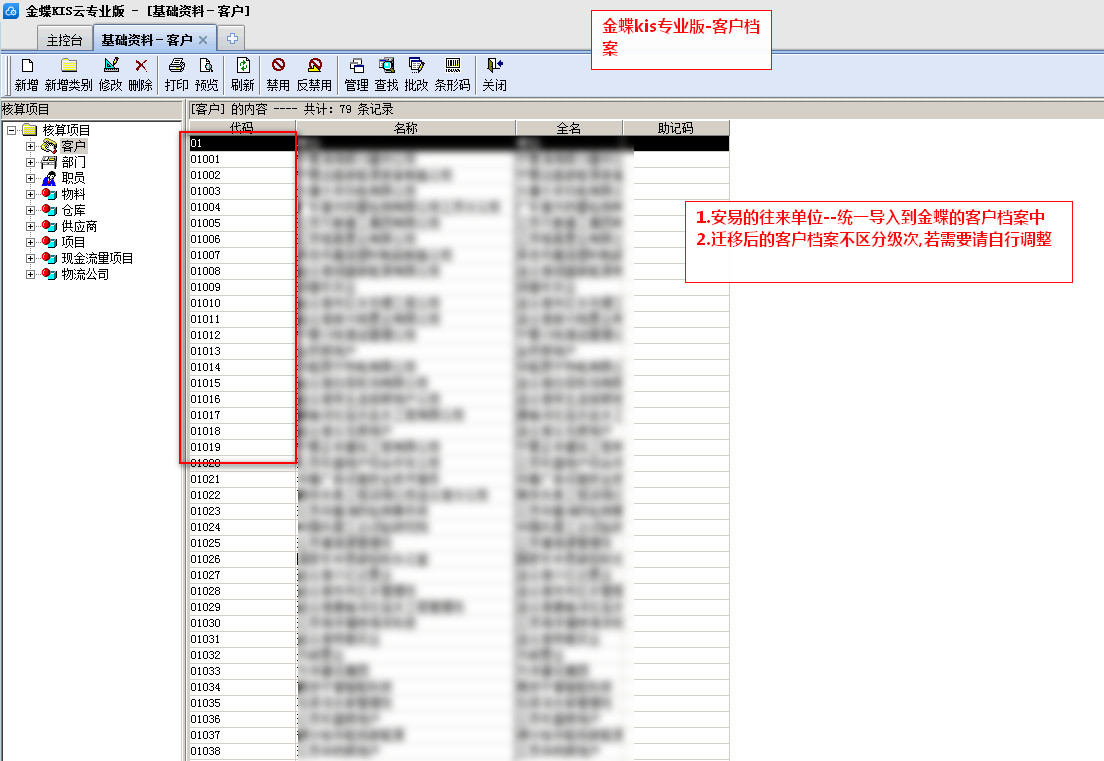This screenshot has width=1104, height=761.
Task: Click the 打印 (Print) toolbar icon
Action: click(x=176, y=67)
